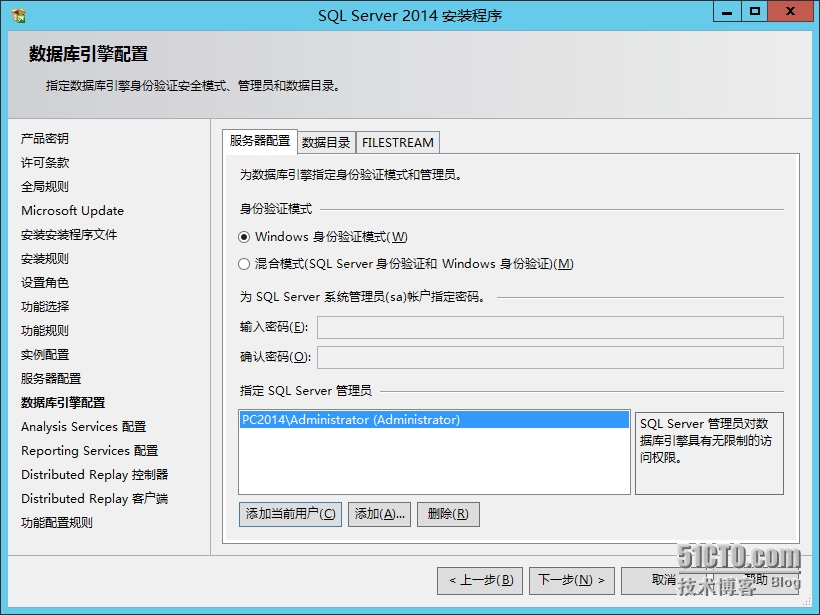The width and height of the screenshot is (820, 615).
Task: Open the FILESTREAM tab
Action: click(x=397, y=143)
